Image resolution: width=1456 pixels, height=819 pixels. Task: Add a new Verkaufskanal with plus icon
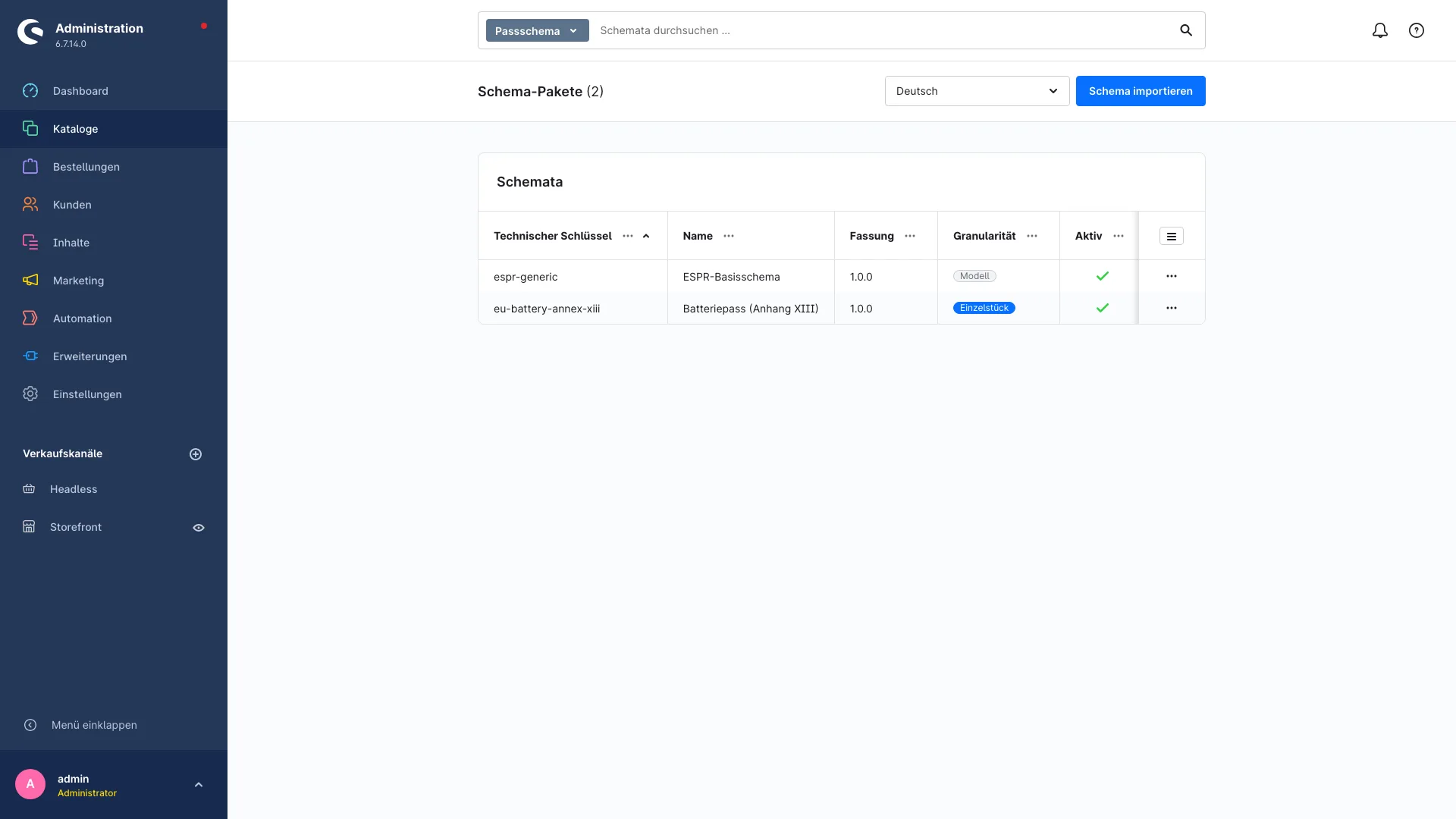196,454
